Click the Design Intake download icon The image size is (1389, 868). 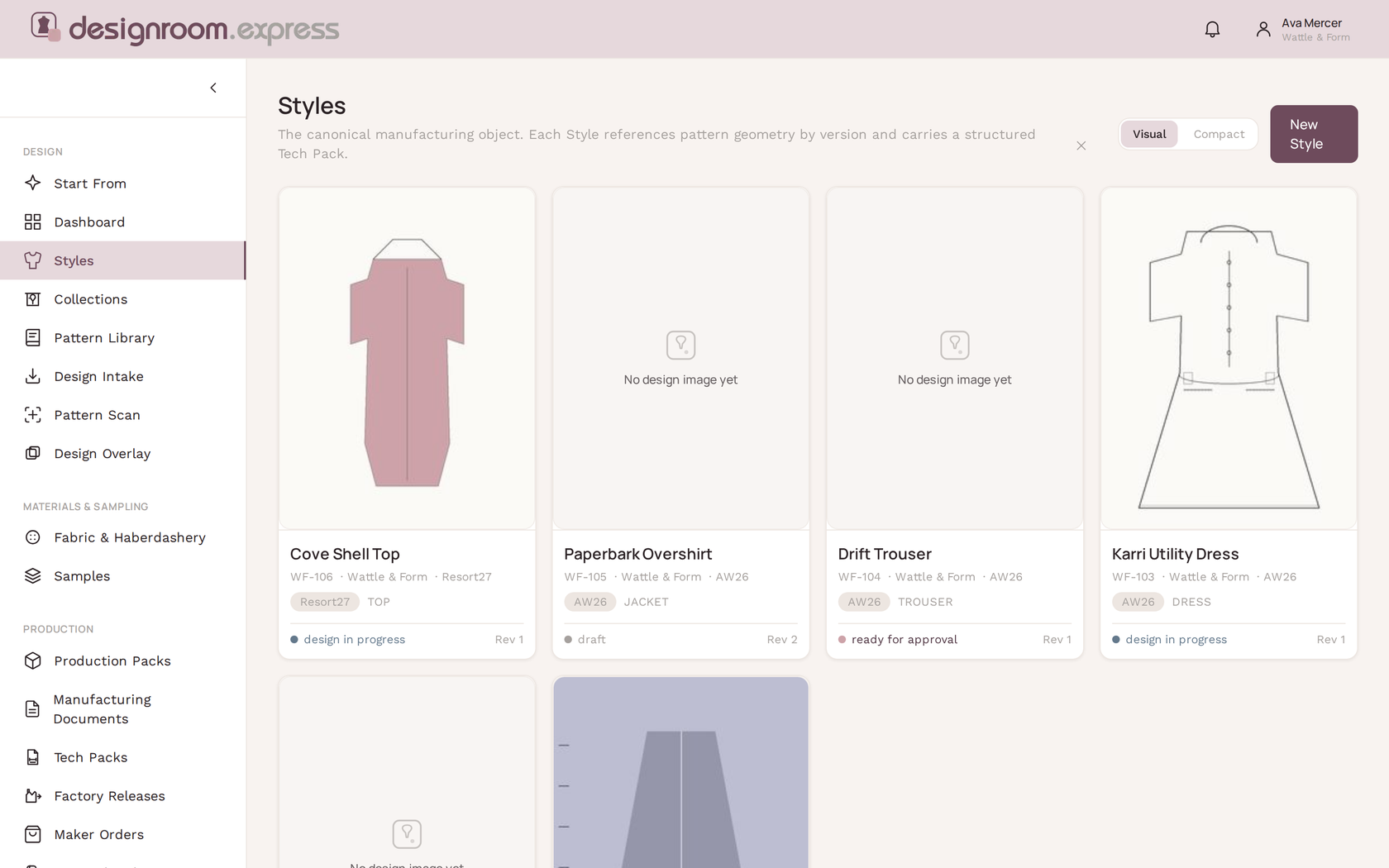point(33,376)
